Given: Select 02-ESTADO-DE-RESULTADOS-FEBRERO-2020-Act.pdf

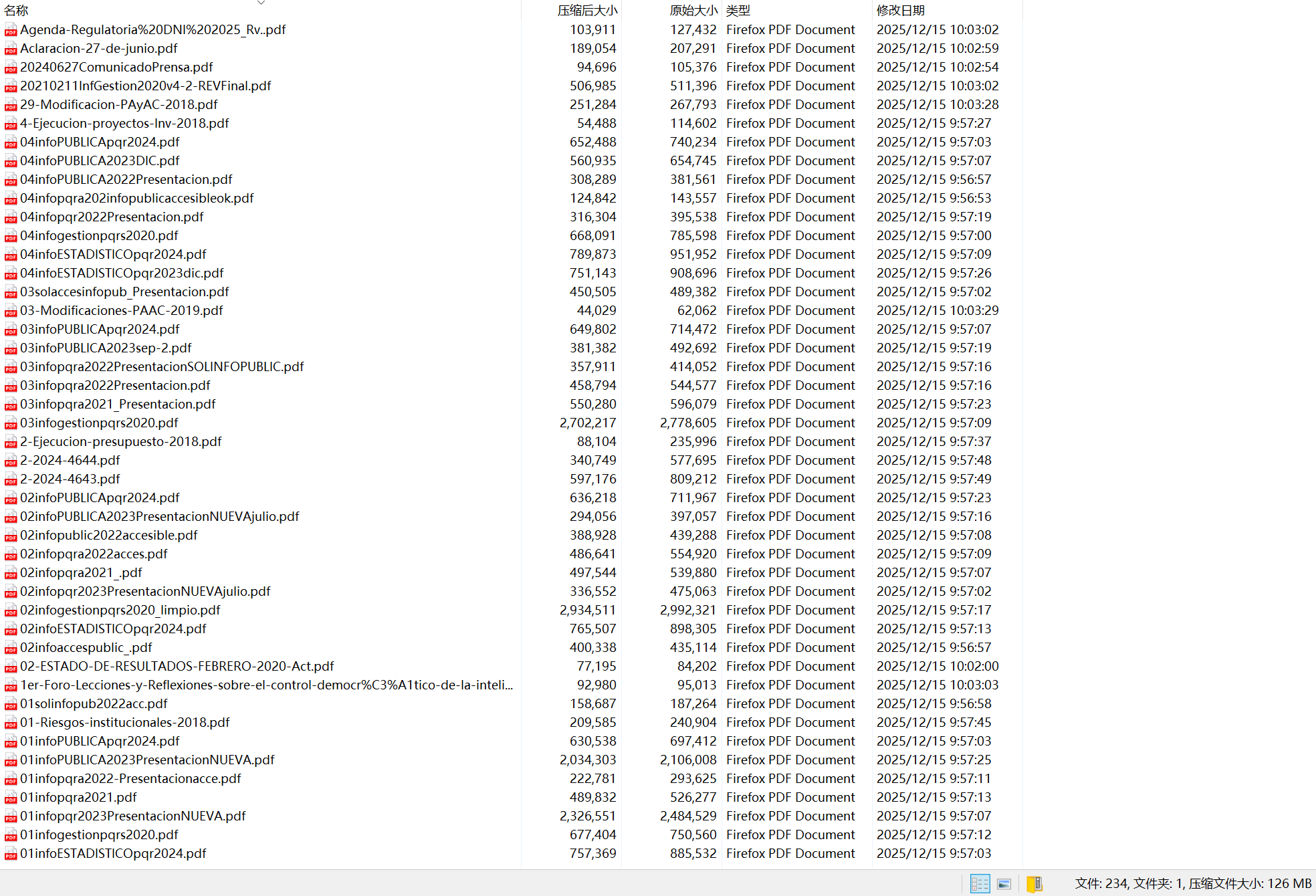Looking at the screenshot, I should tap(177, 667).
